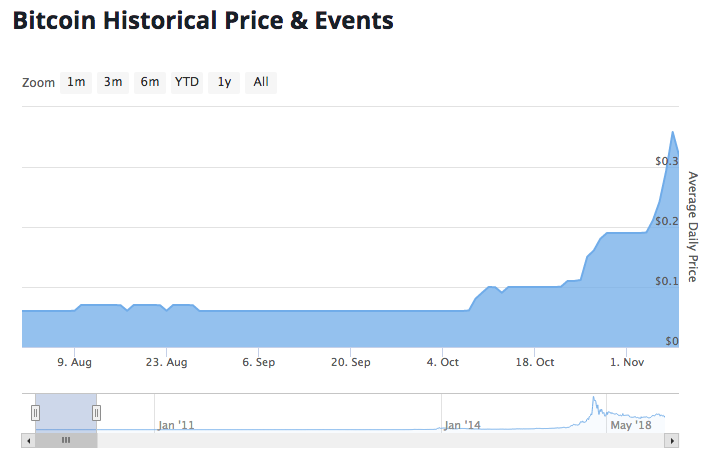Click the '23. Aug' axis label
710x471 pixels.
point(166,362)
